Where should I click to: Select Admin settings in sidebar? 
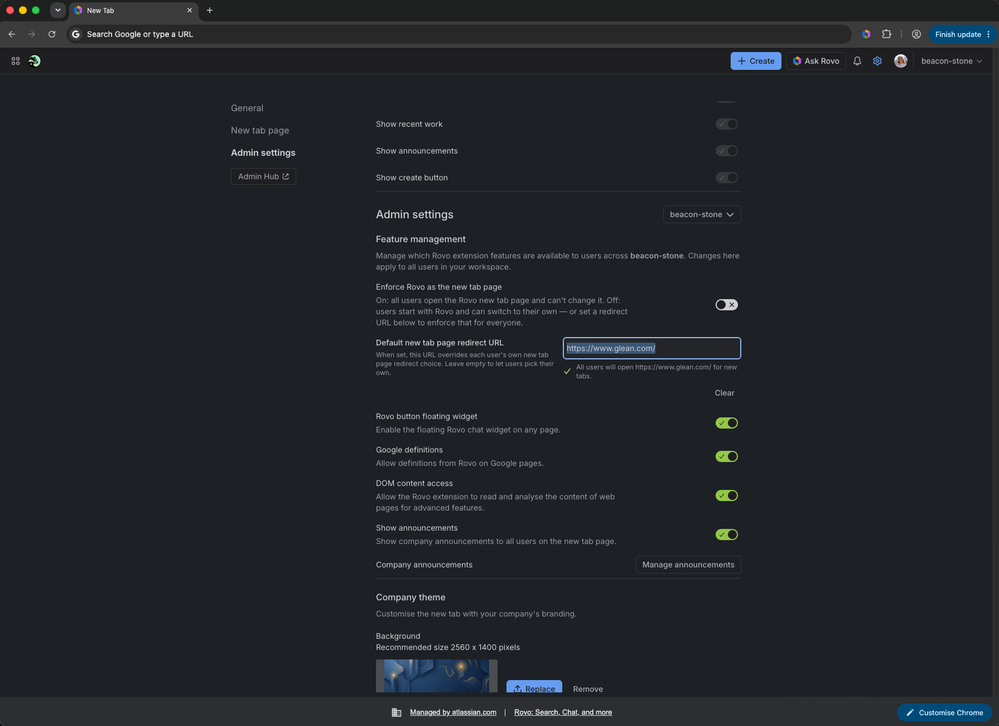(263, 153)
